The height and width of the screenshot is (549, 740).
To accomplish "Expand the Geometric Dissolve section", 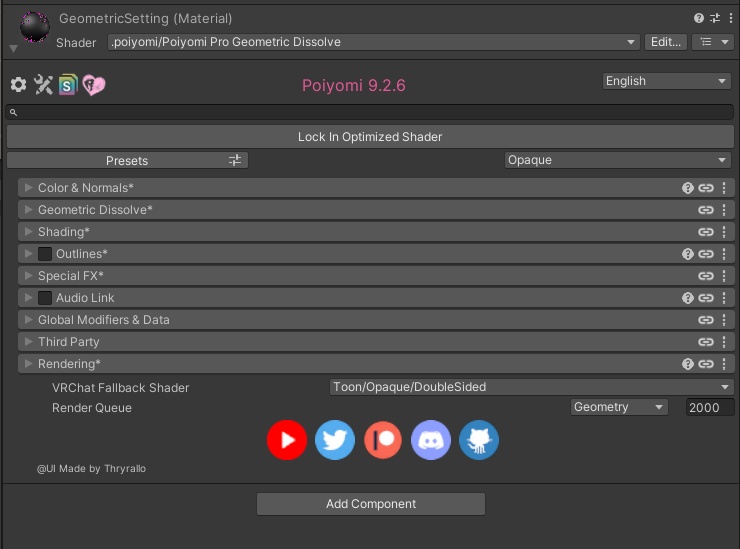I will 28,210.
